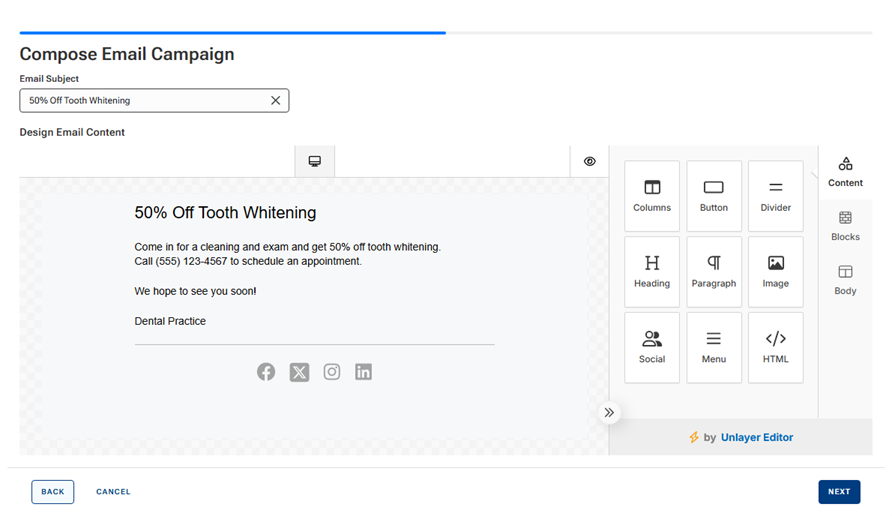The image size is (892, 516).
Task: Select the Heading content block
Action: coord(652,271)
